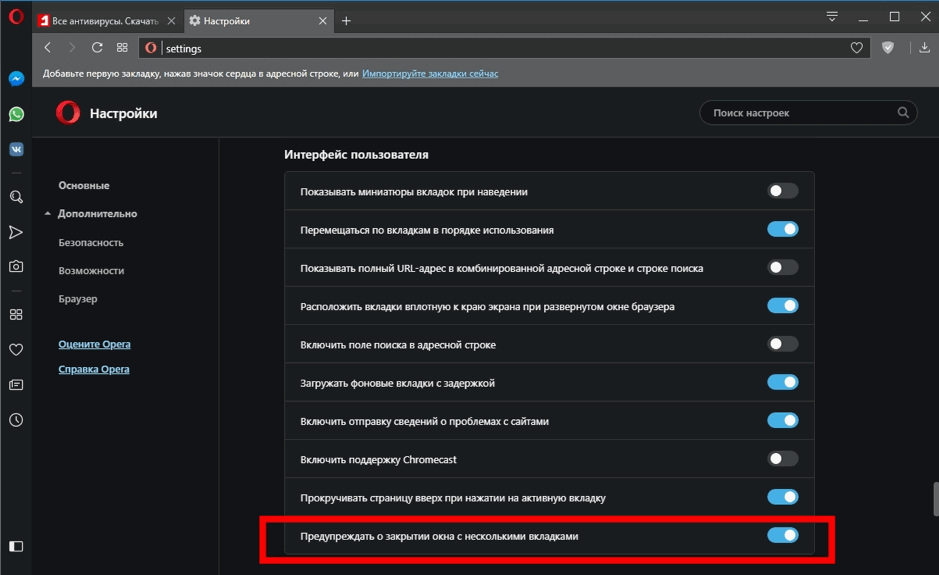Click "Импортируйте закладки сейчас" link

click(430, 74)
